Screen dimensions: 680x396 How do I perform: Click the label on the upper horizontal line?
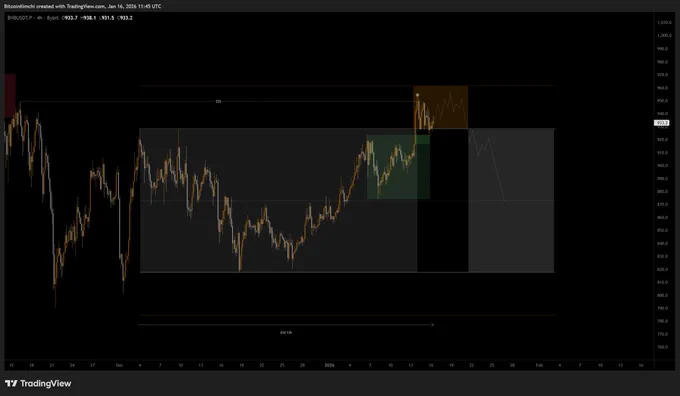click(x=218, y=101)
